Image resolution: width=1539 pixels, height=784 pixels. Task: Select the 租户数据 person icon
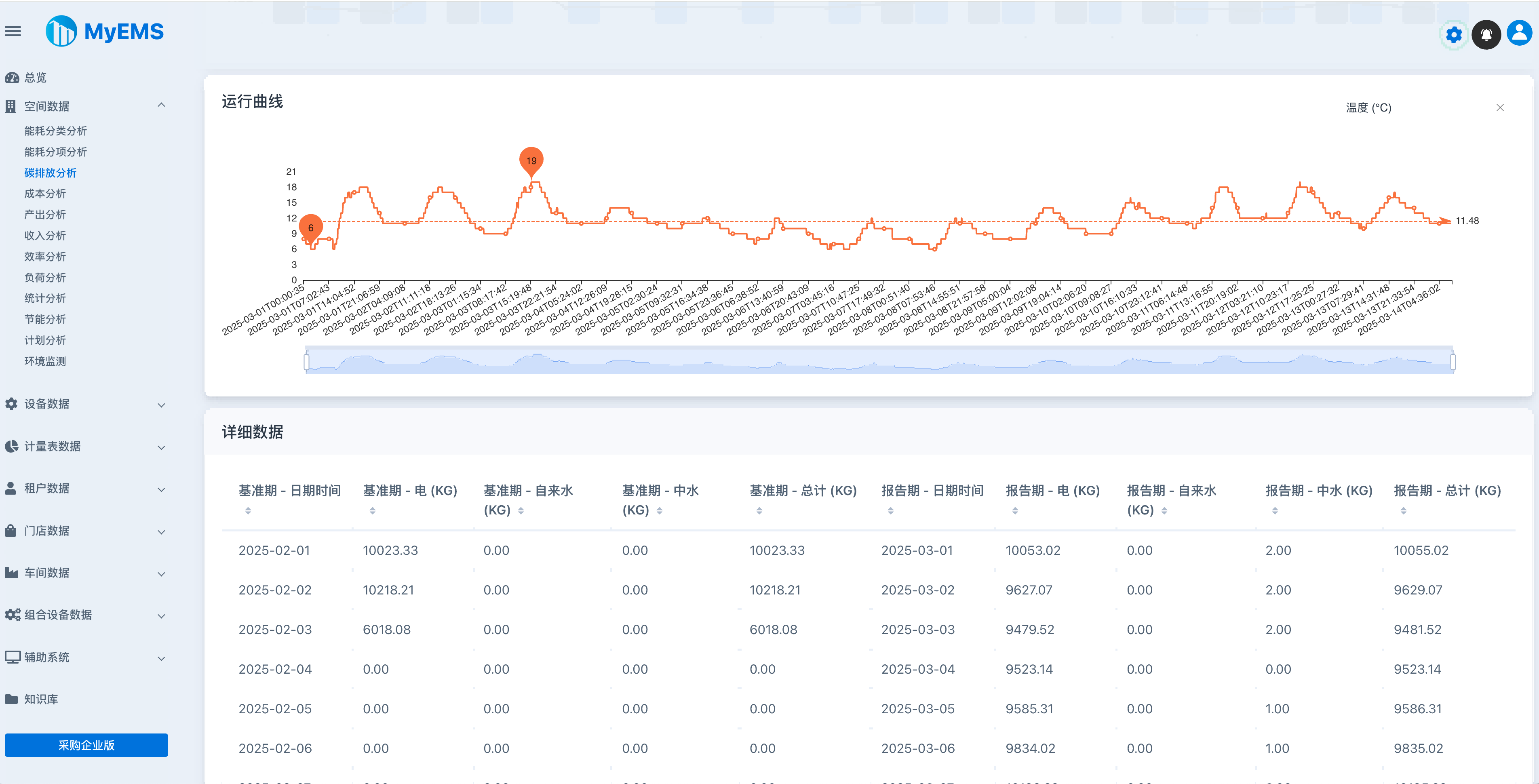coord(10,488)
